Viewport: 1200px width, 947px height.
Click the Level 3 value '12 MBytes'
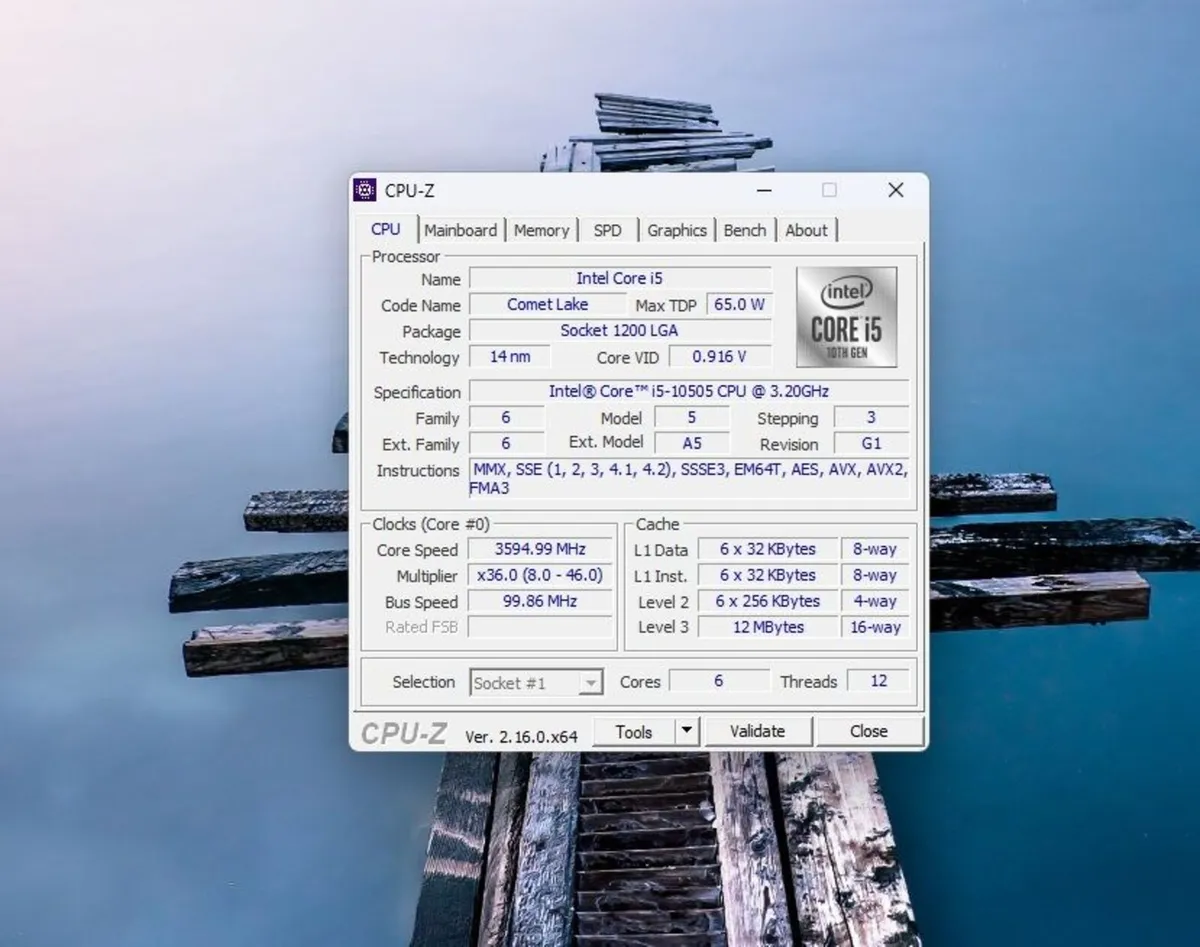click(x=767, y=628)
